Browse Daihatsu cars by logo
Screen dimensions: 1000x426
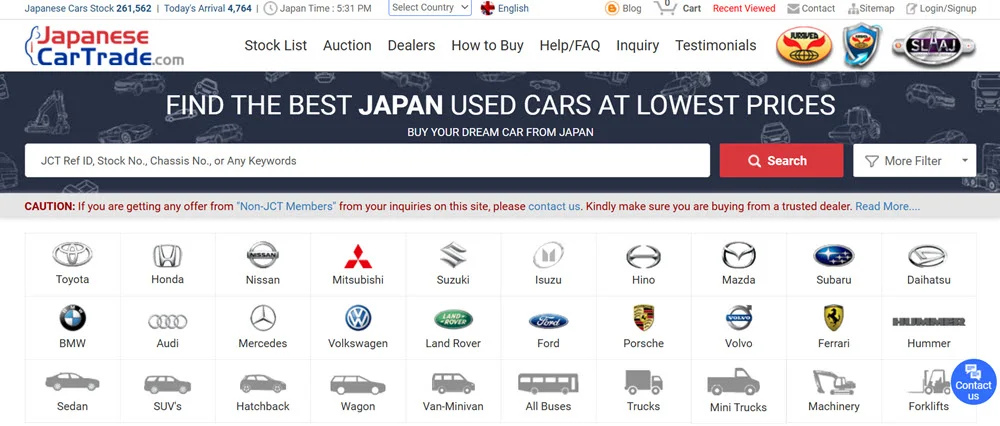click(928, 256)
